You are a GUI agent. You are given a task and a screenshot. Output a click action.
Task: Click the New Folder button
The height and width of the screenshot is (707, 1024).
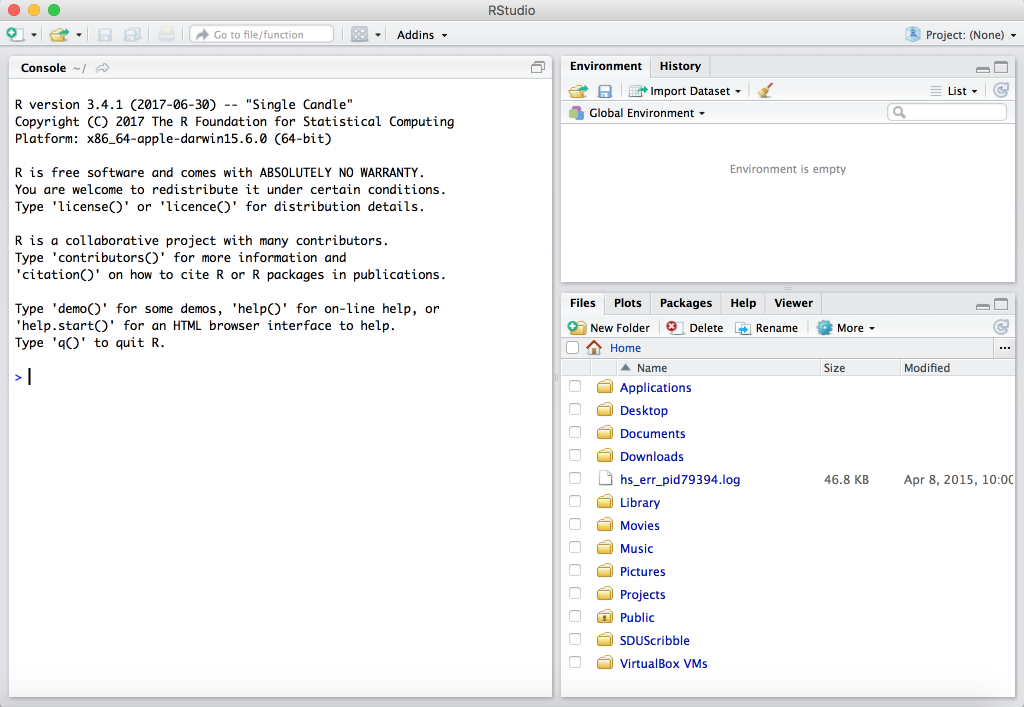click(x=609, y=328)
